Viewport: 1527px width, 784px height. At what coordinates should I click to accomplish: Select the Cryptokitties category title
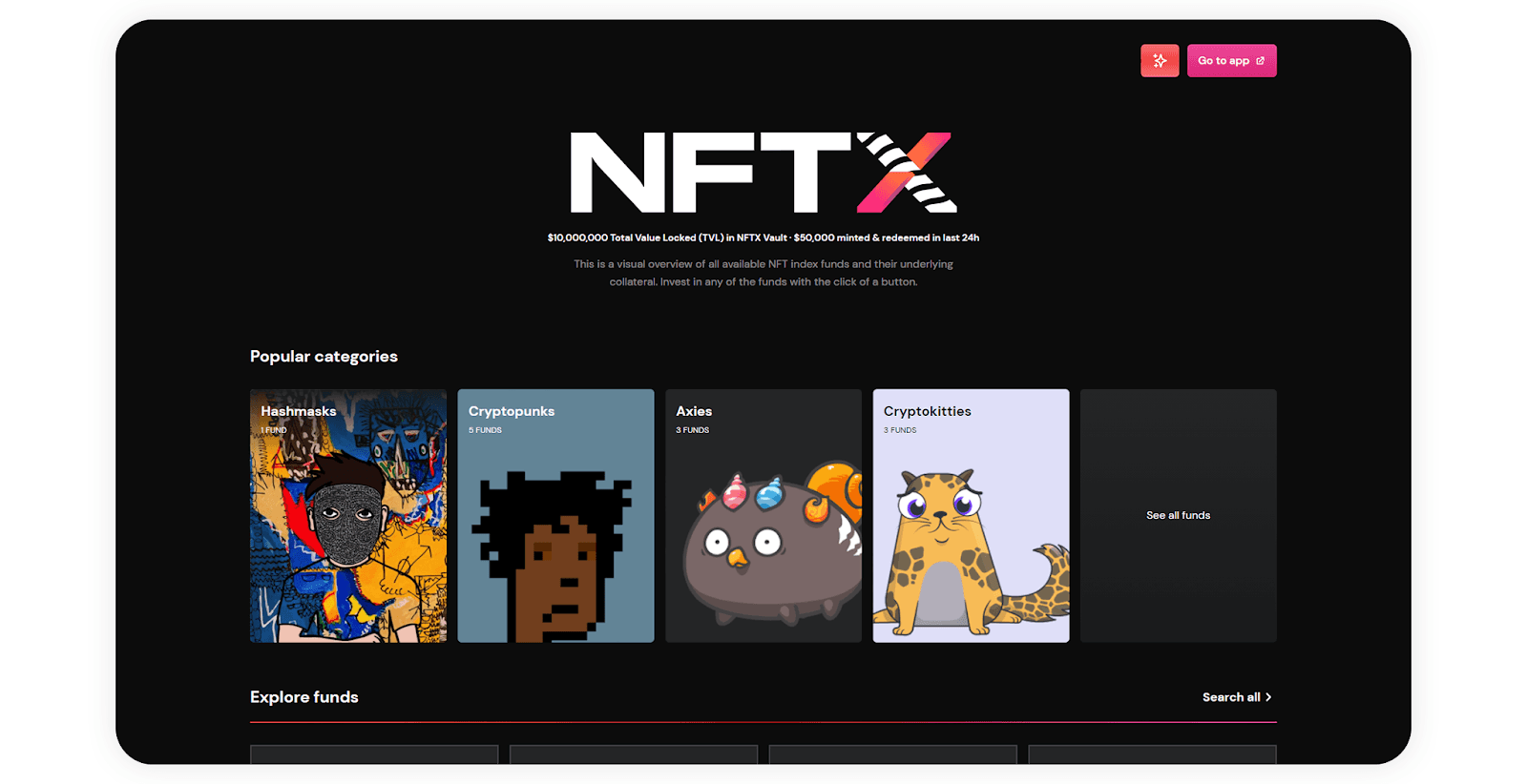click(x=927, y=411)
